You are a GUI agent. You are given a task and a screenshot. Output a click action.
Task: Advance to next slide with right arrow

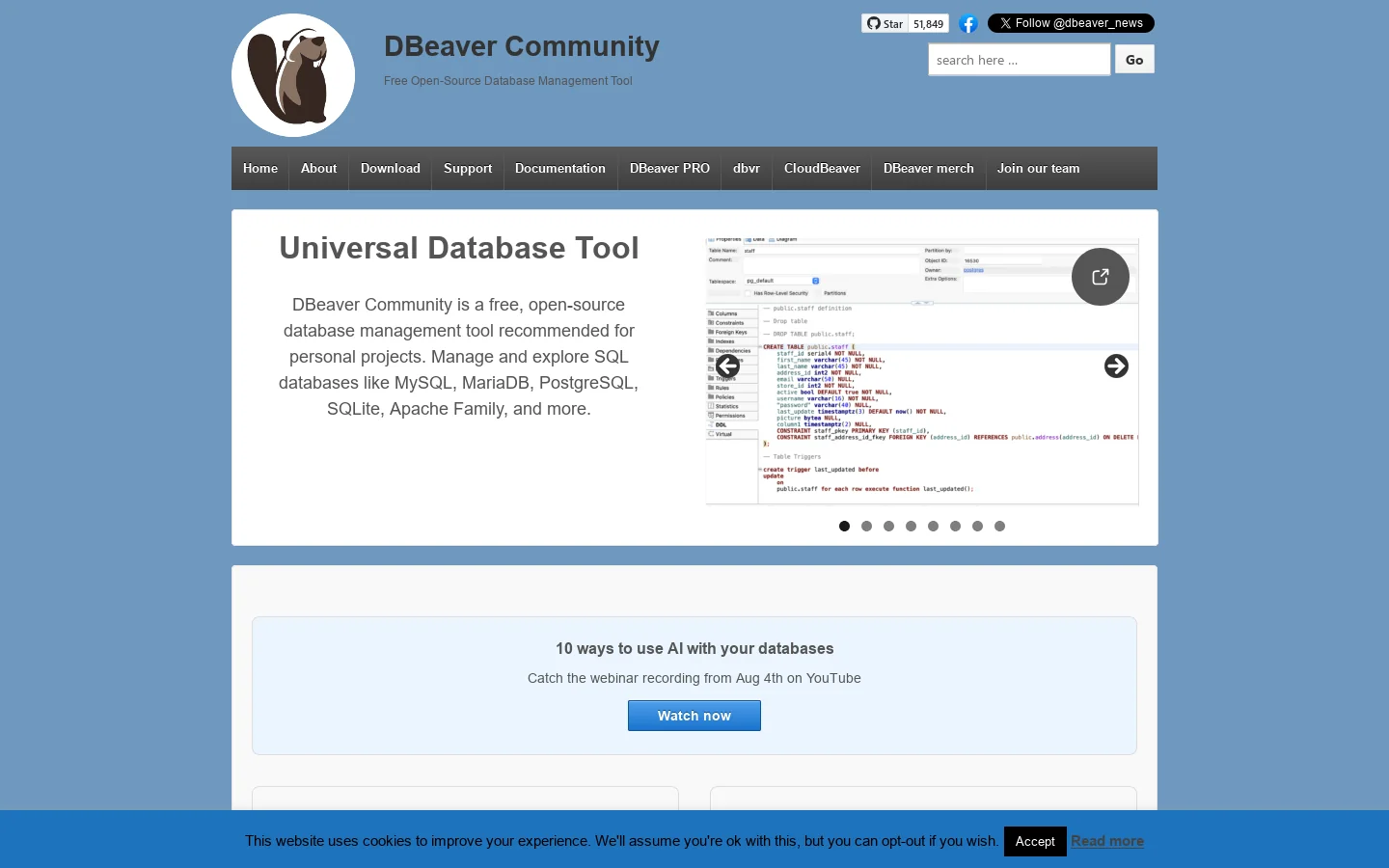click(1116, 366)
